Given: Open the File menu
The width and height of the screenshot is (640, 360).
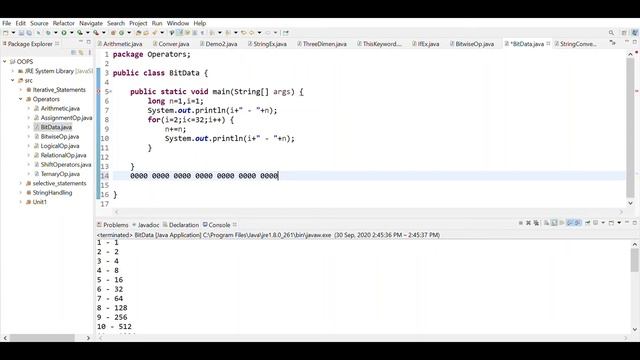Looking at the screenshot, I should point(7,23).
